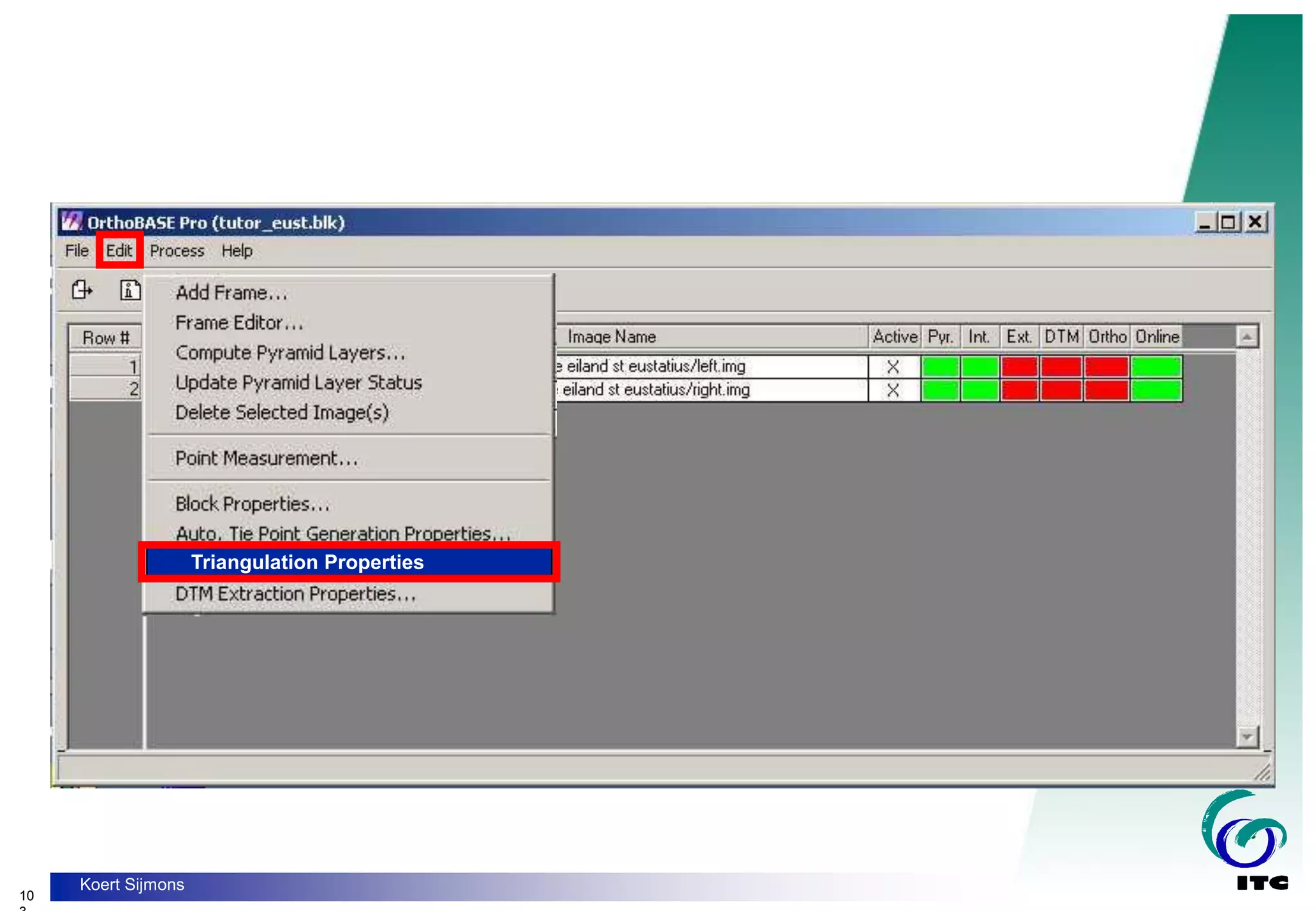Click Point Measurement menu option
Viewport: 1316px width, 911px height.
(266, 459)
